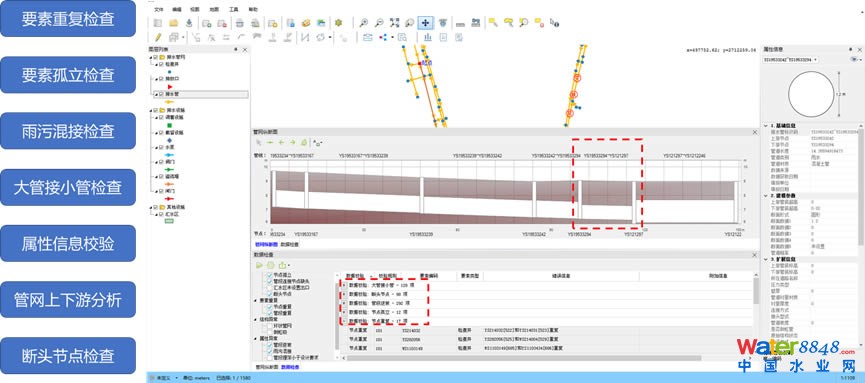This screenshot has width=865, height=383.
Task: Open the pipe selection dropdown in properties panel
Action: 791,60
